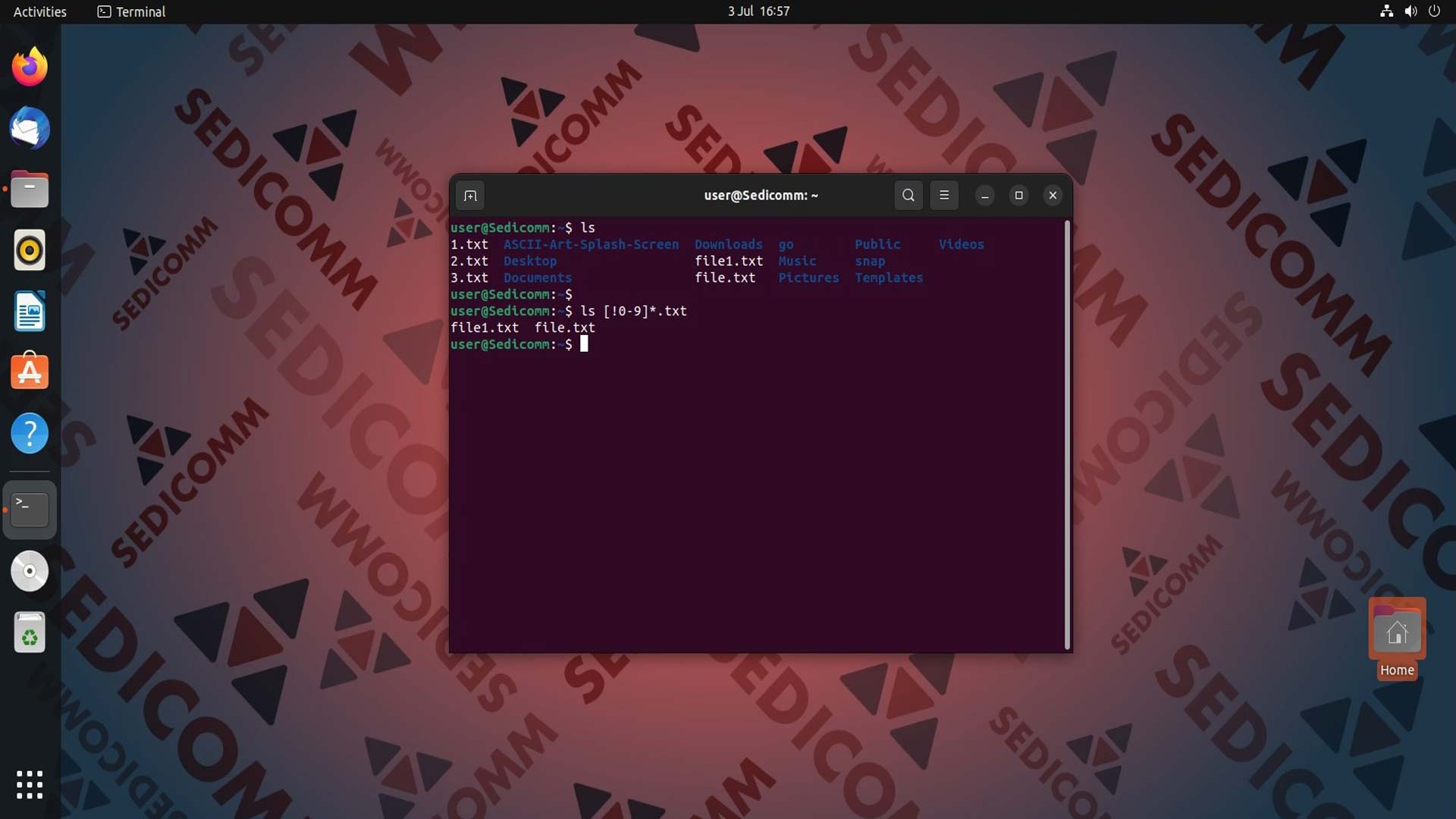
Task: Click the Downloads directory name
Action: click(x=729, y=244)
